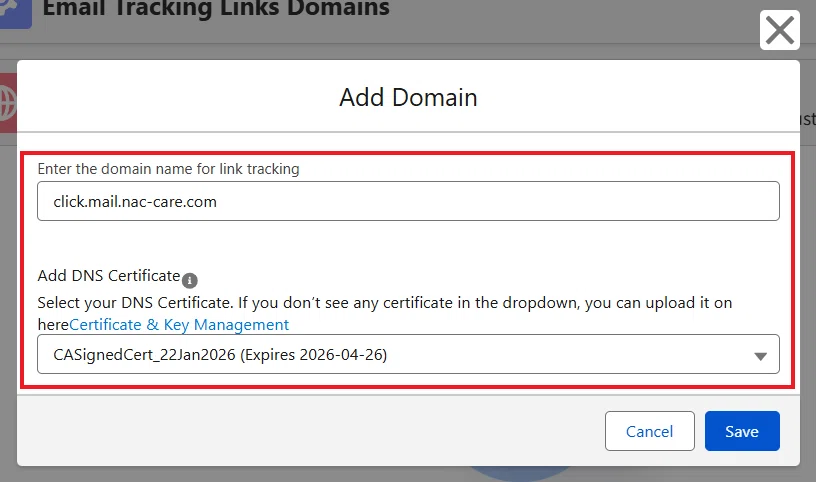Image resolution: width=816 pixels, height=482 pixels.
Task: Click the 'Enter the domain name for link tracking' label
Action: [169, 169]
